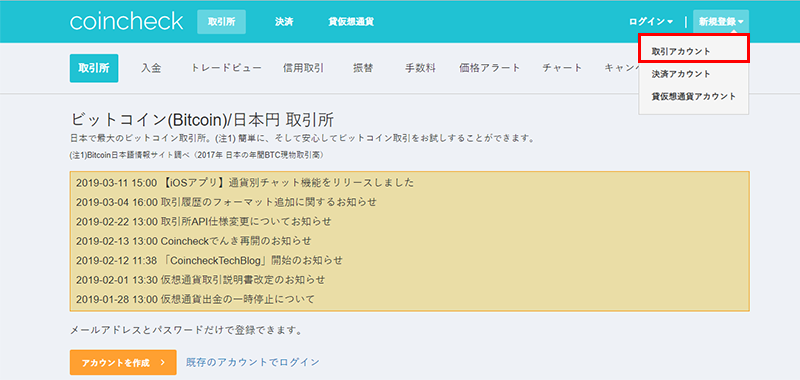
Task: Open 価格アラート section
Action: coord(490,68)
